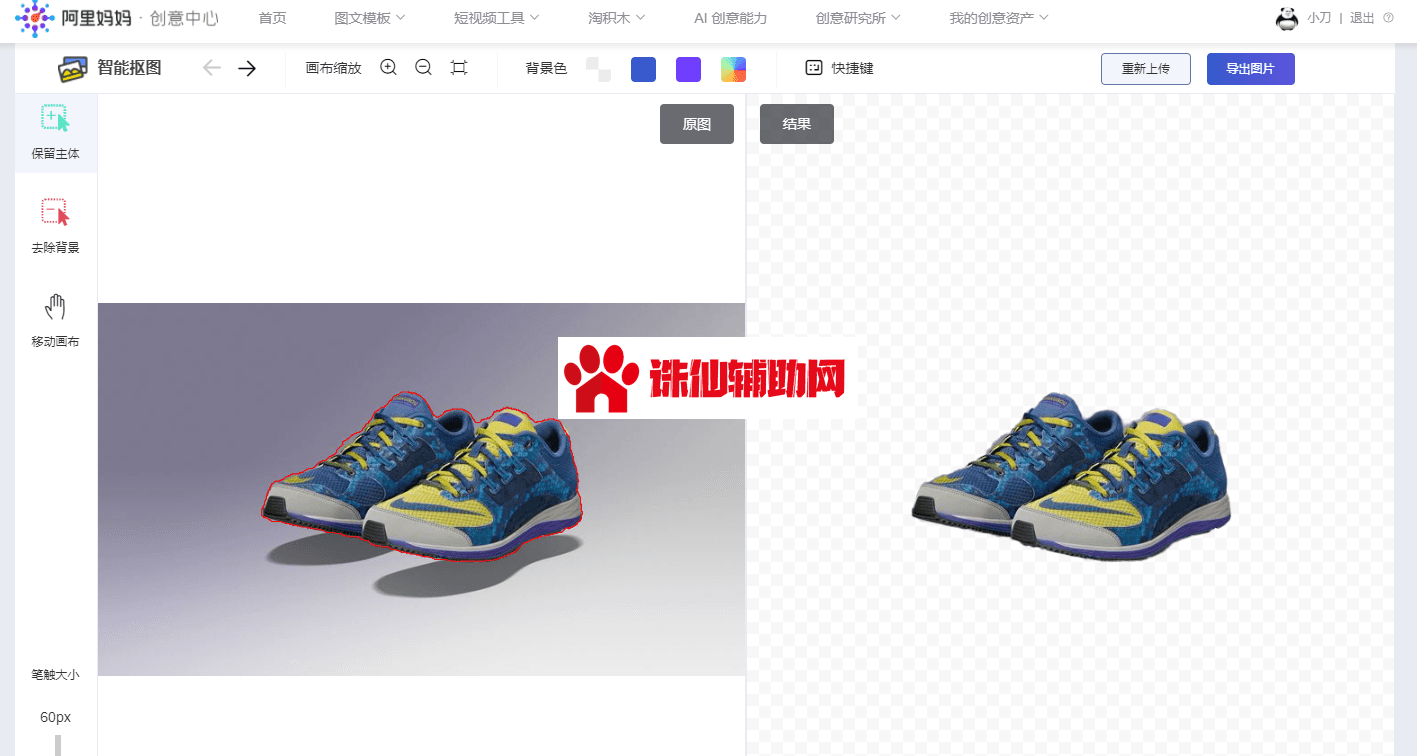Viewport: 1417px width, 756px height.
Task: Click the 结果 result label button
Action: click(x=797, y=124)
